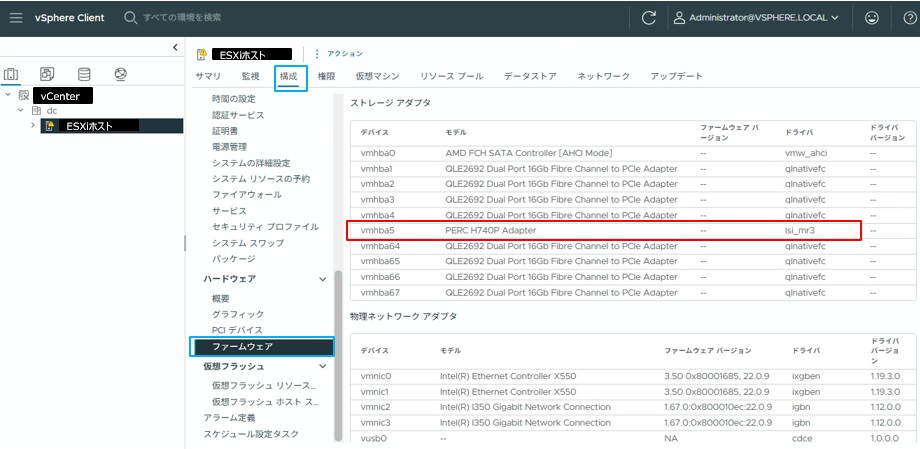The width and height of the screenshot is (920, 449).
Task: Open the 監視 tab
Action: point(250,76)
